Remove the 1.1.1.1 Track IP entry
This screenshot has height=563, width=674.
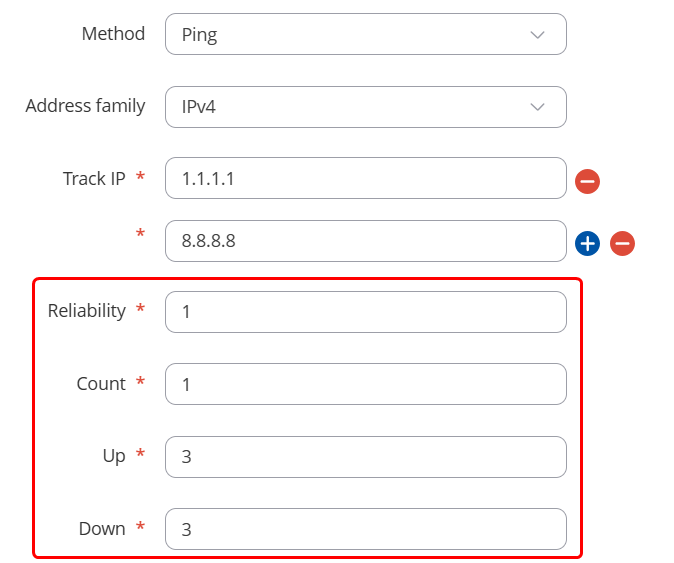click(588, 181)
